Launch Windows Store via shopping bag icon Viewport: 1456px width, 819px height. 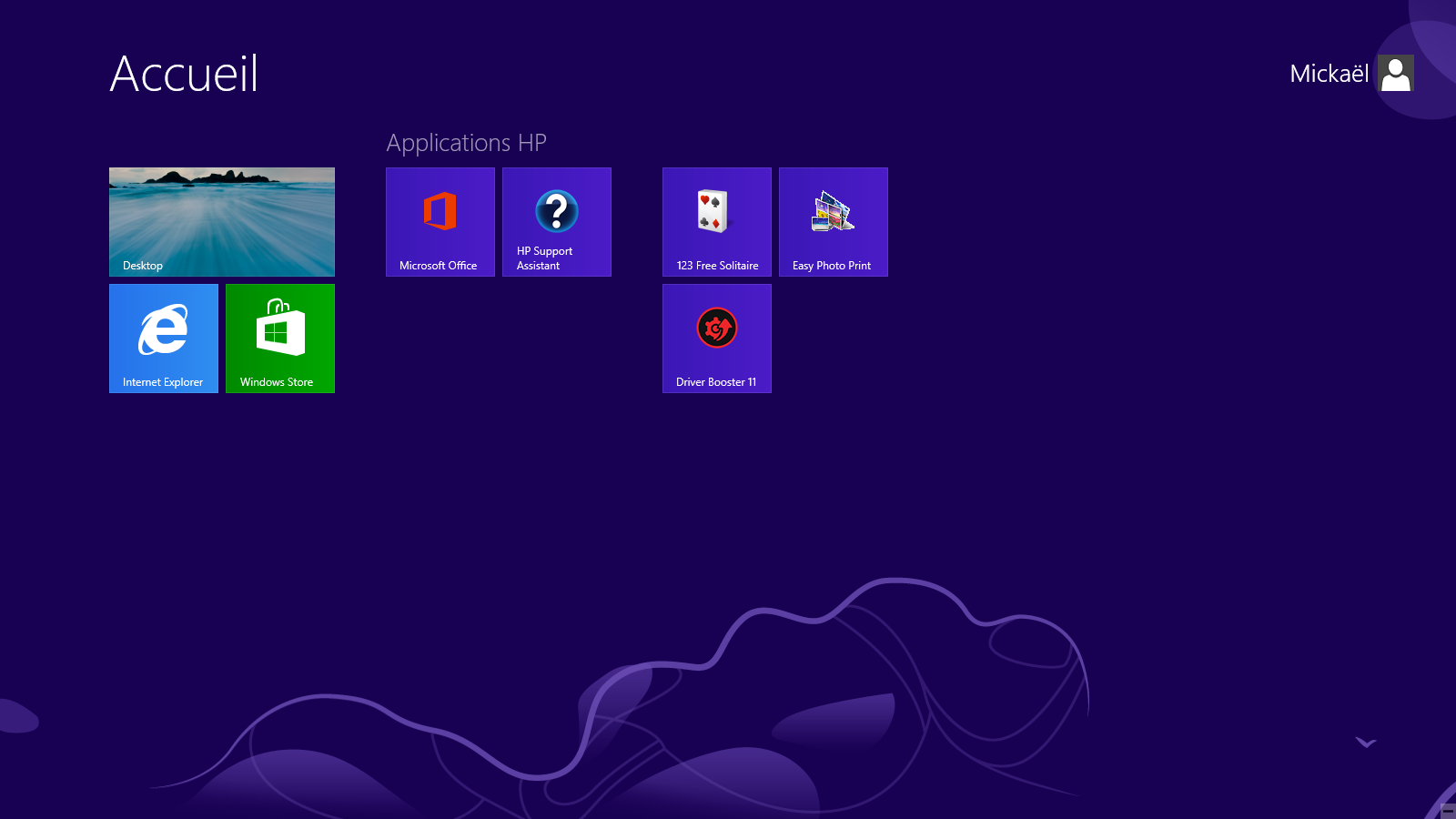tap(280, 328)
